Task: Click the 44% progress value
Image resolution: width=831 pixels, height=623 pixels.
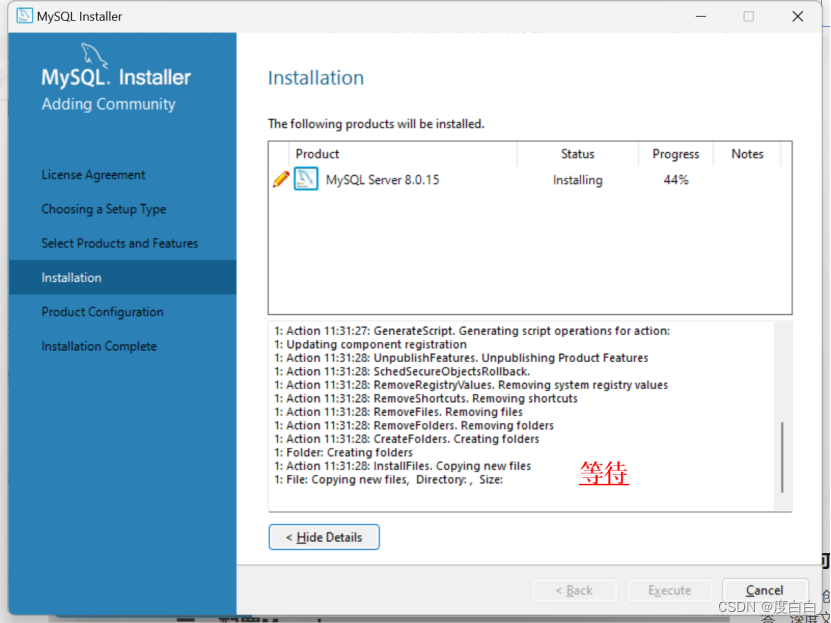Action: [676, 180]
